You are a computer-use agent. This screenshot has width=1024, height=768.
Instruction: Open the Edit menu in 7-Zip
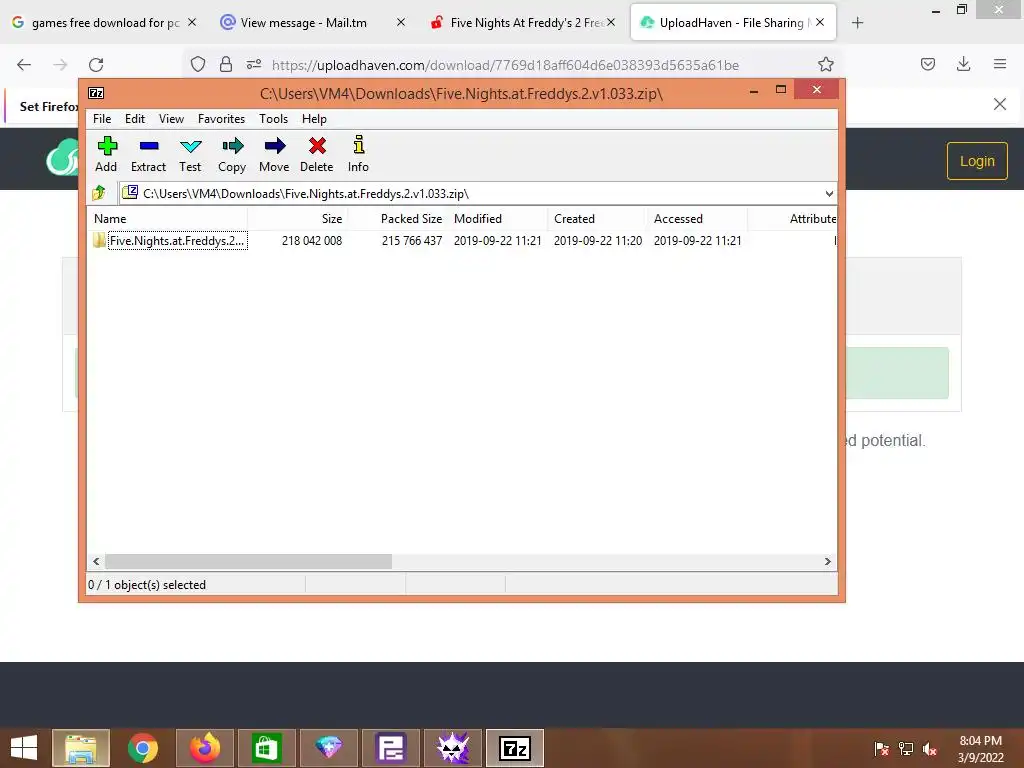coord(135,119)
